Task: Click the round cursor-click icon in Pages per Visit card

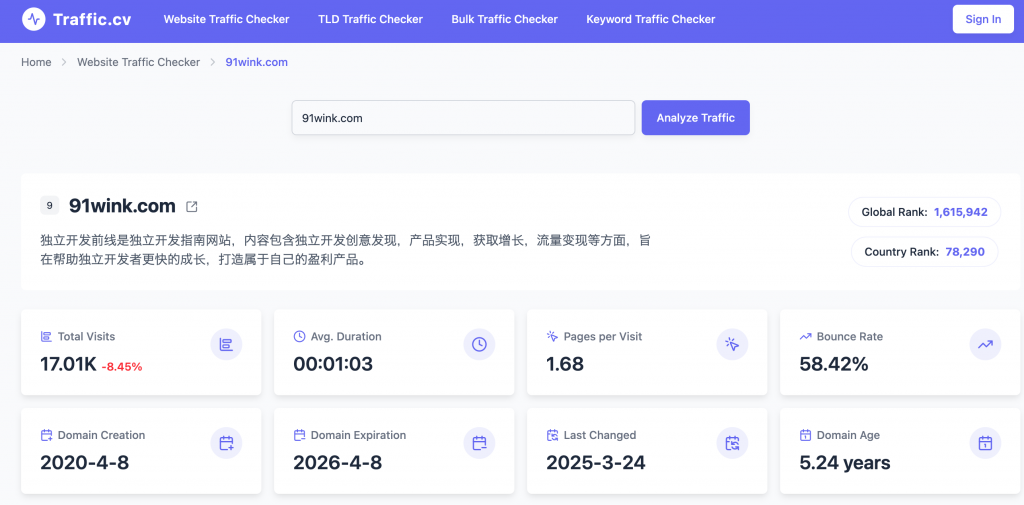Action: point(732,344)
